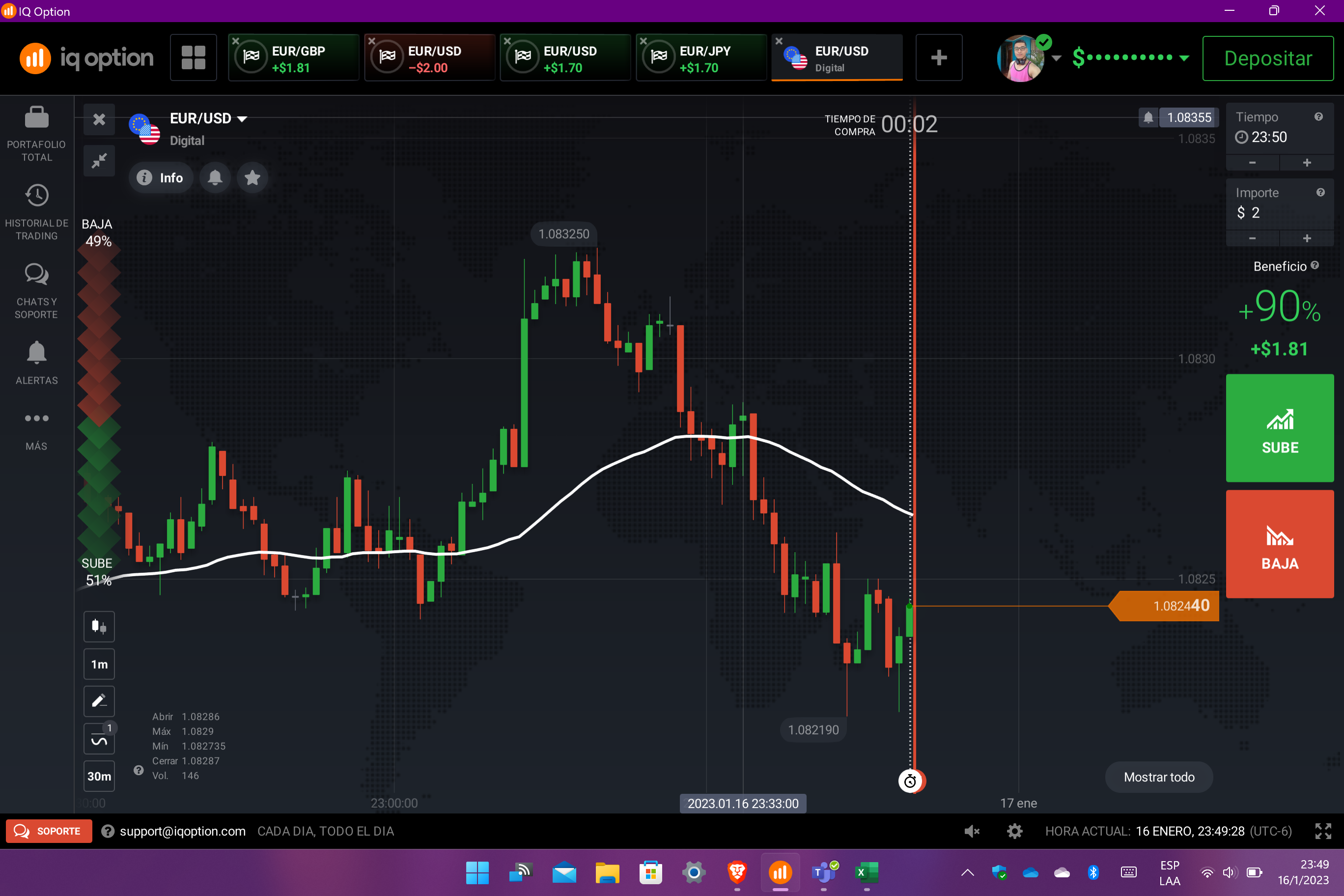Open the 1m candle interval selector
1344x896 pixels.
pos(99,664)
